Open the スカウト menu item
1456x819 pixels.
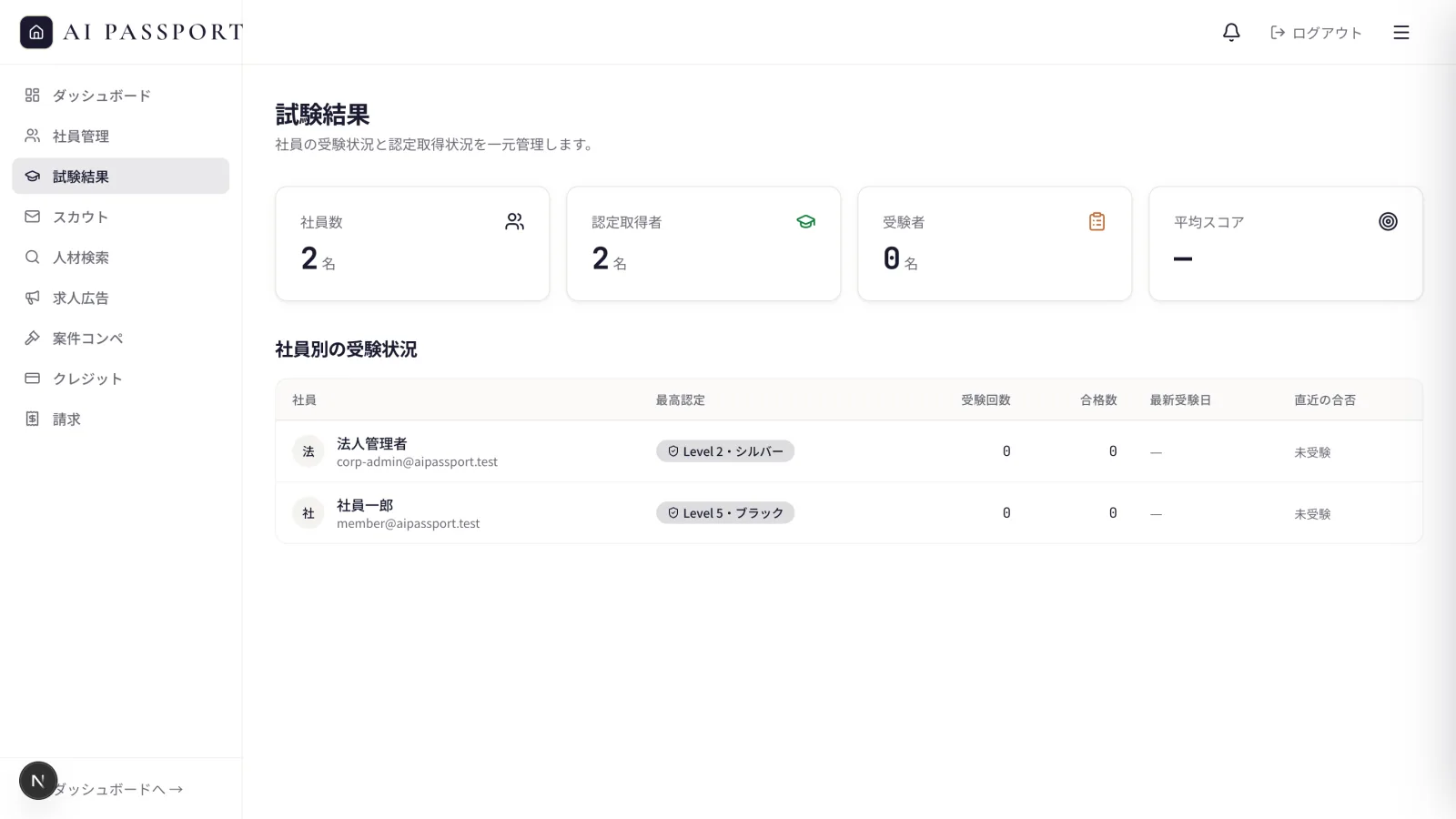pyautogui.click(x=120, y=217)
